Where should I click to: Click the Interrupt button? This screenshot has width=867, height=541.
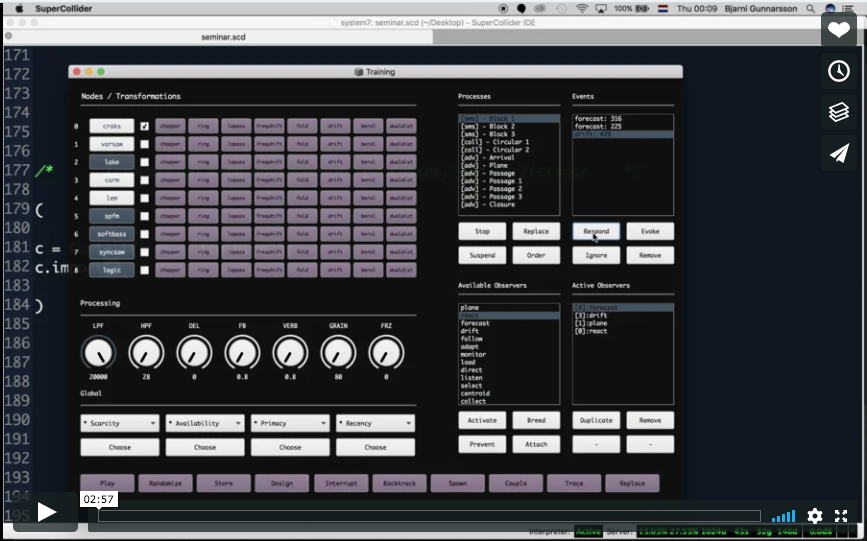[341, 483]
